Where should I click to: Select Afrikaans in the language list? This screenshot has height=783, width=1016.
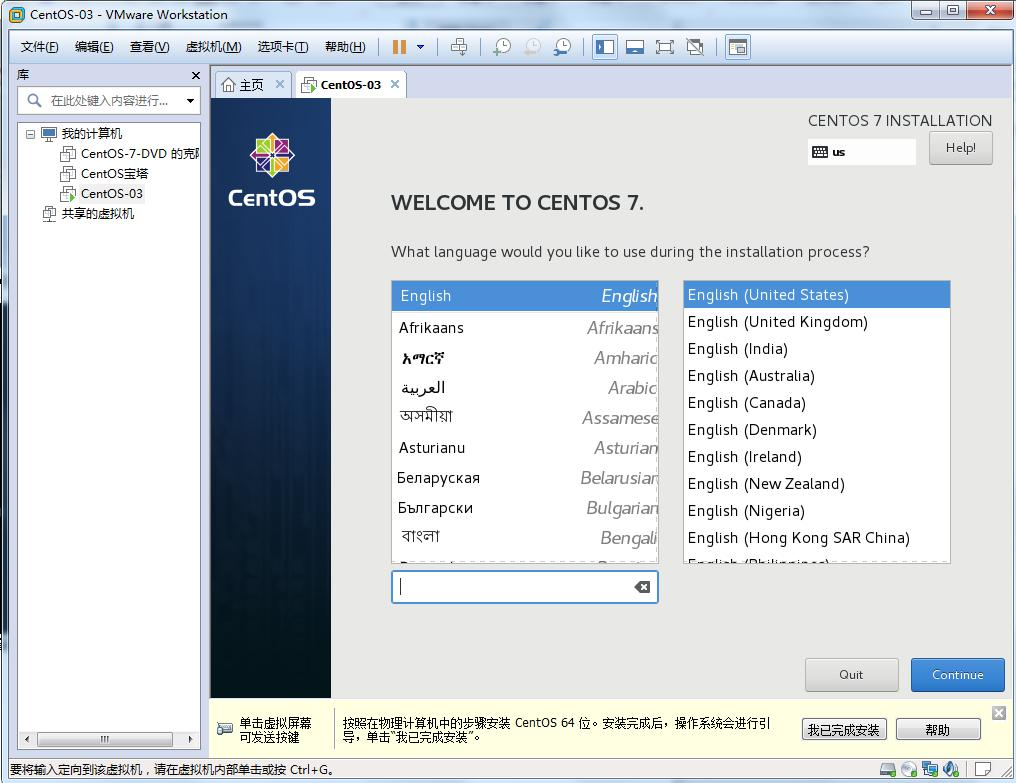tap(525, 328)
